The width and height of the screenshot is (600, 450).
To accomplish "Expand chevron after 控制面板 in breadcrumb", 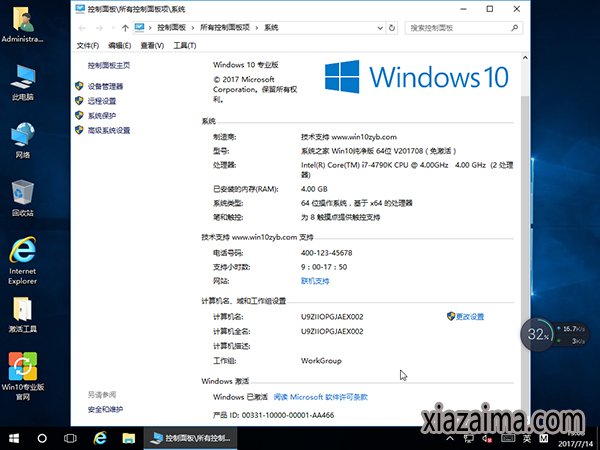I will [192, 28].
